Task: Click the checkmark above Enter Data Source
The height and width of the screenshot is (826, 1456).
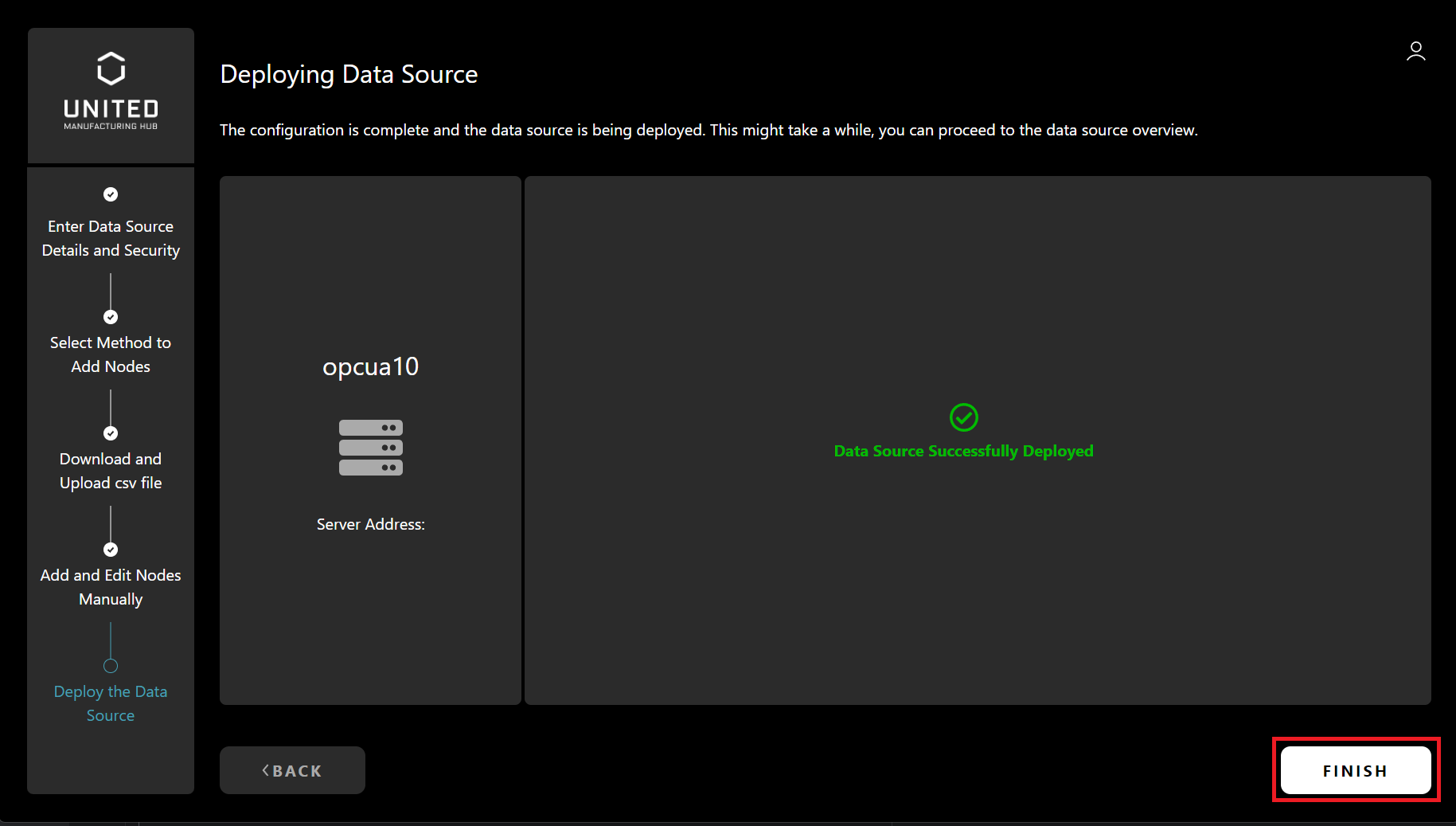Action: pyautogui.click(x=111, y=194)
